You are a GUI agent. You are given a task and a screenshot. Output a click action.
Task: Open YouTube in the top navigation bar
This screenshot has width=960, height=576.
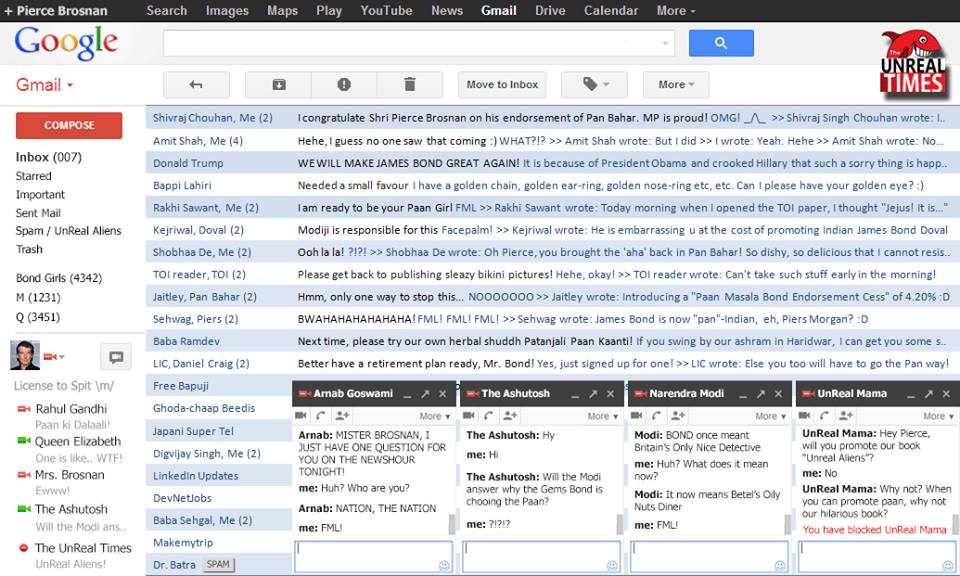click(386, 10)
